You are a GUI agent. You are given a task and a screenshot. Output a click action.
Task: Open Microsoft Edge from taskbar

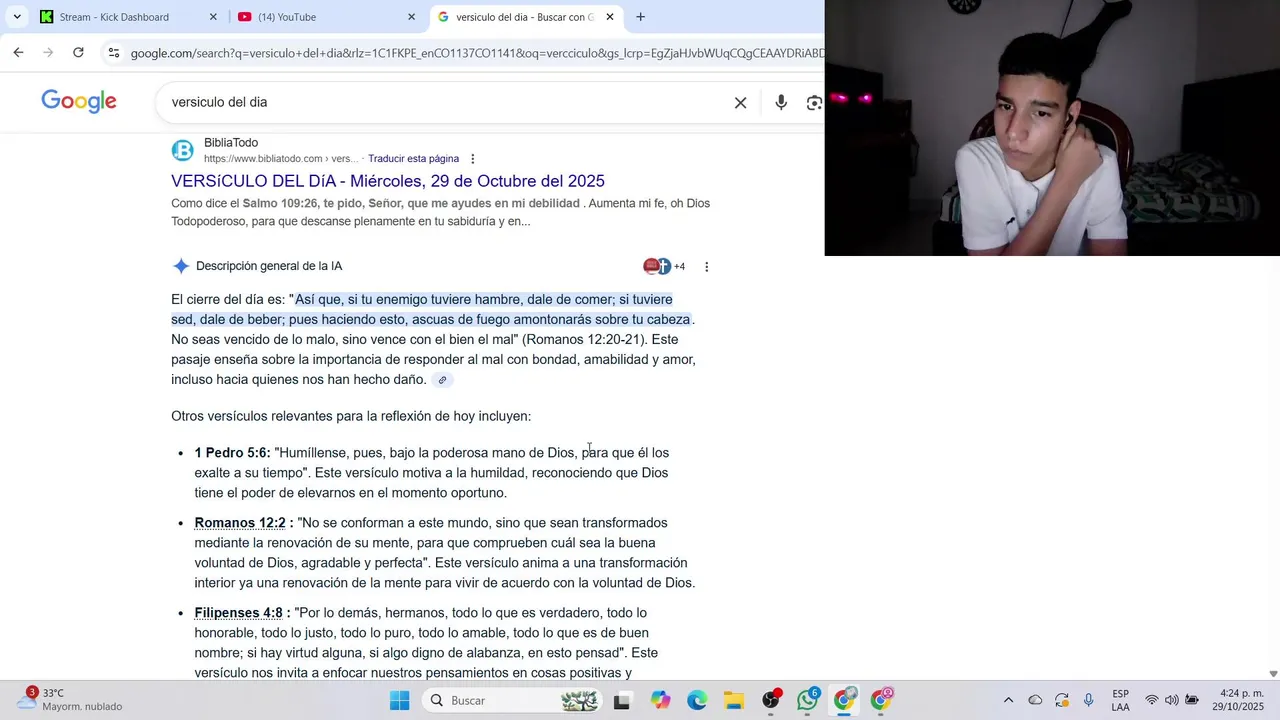697,700
